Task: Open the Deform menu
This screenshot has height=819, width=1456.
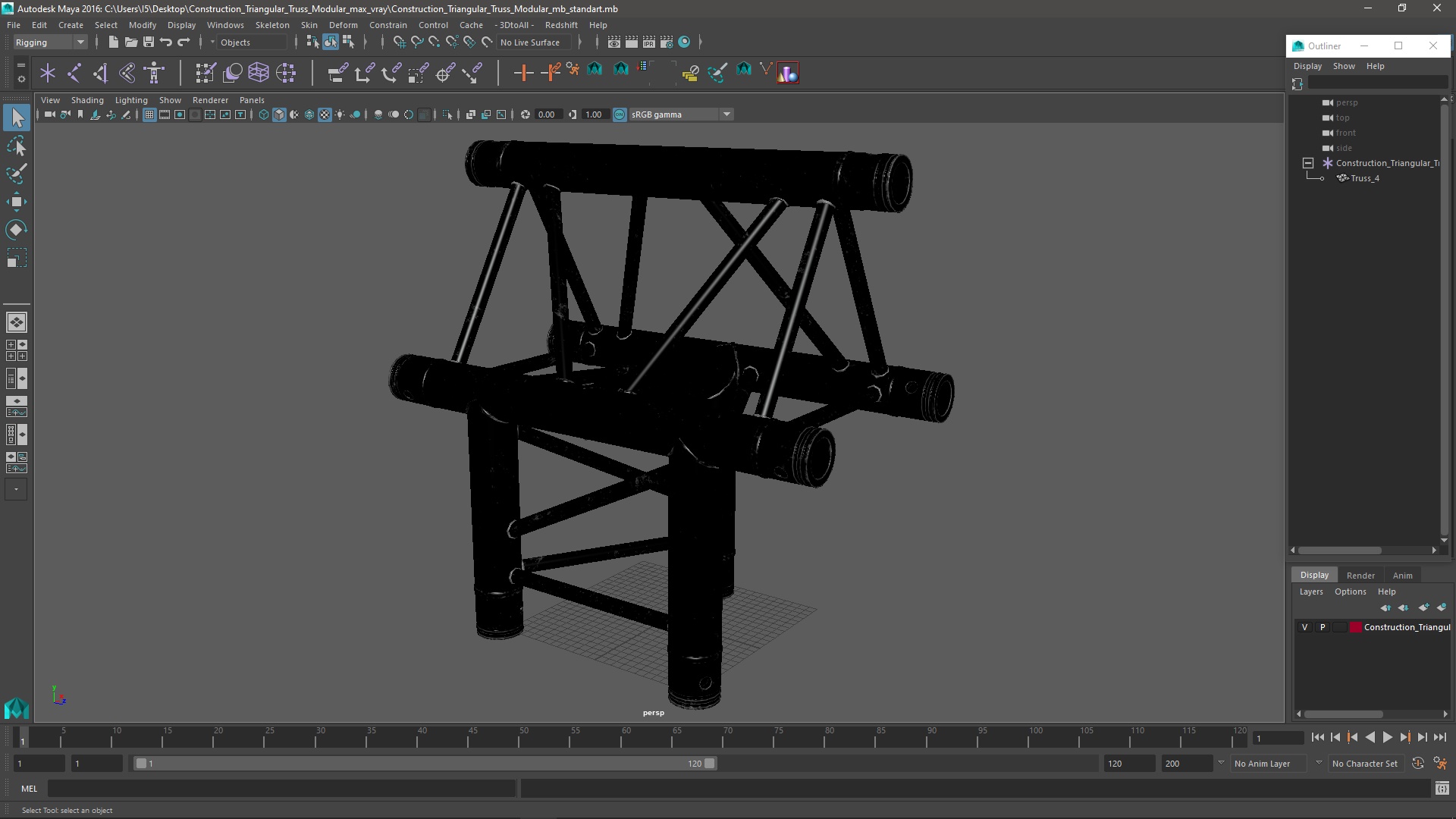Action: pos(343,25)
